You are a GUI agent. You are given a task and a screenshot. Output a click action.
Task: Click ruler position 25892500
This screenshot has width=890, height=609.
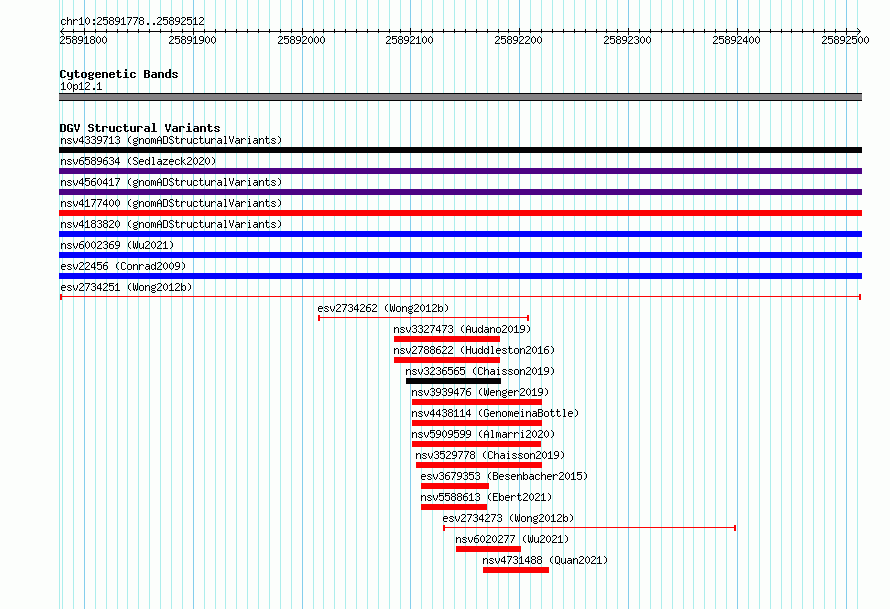[845, 40]
